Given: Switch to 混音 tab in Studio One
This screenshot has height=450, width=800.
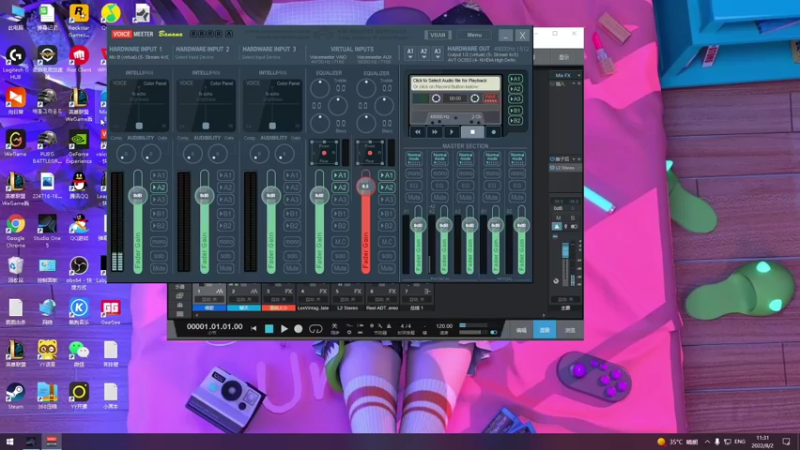Looking at the screenshot, I should coord(545,330).
